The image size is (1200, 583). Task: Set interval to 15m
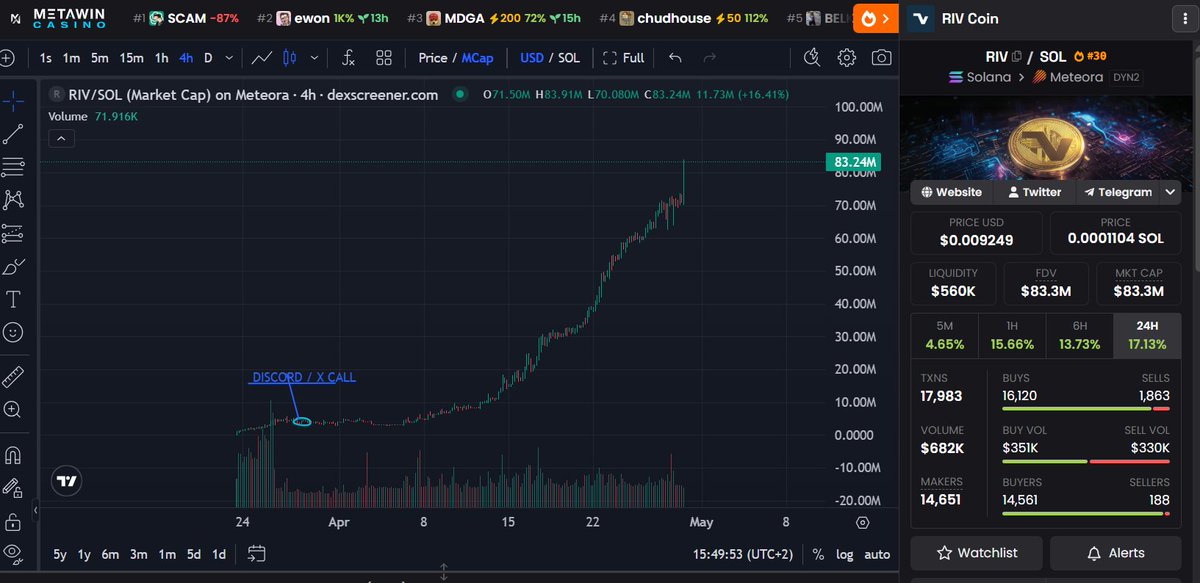(131, 58)
